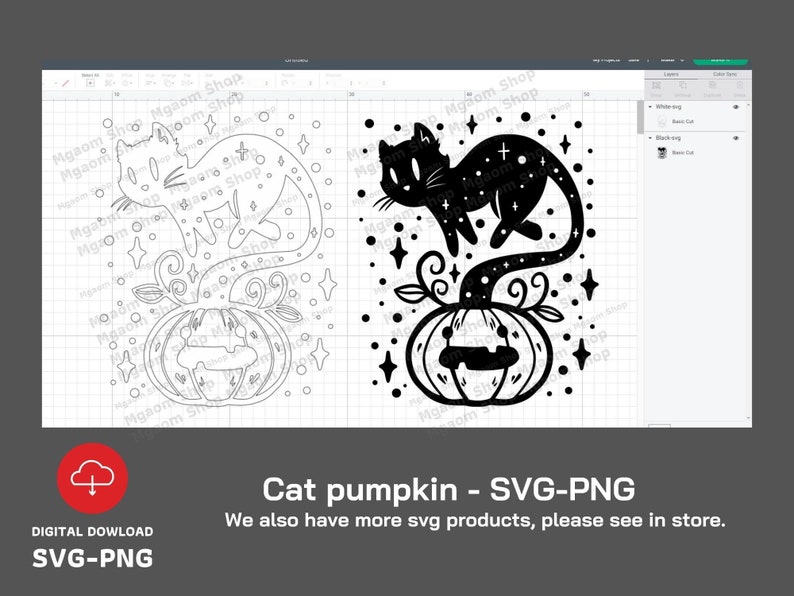This screenshot has height=596, width=794.
Task: Select the Black-svg layer thumbnail
Action: coord(661,152)
